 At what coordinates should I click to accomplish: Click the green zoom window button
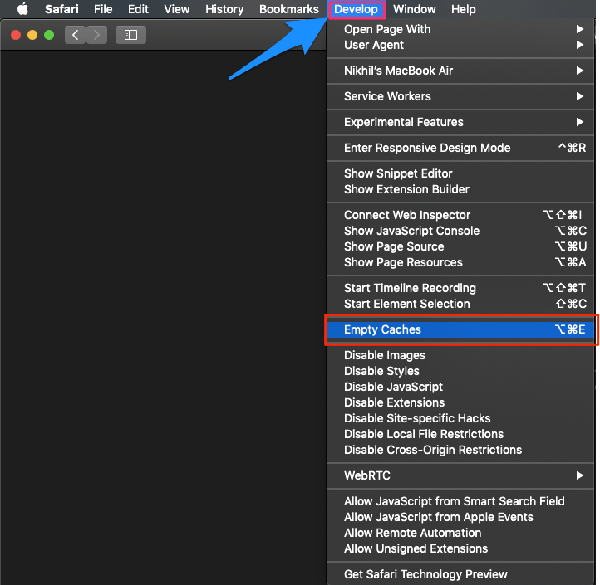(49, 35)
